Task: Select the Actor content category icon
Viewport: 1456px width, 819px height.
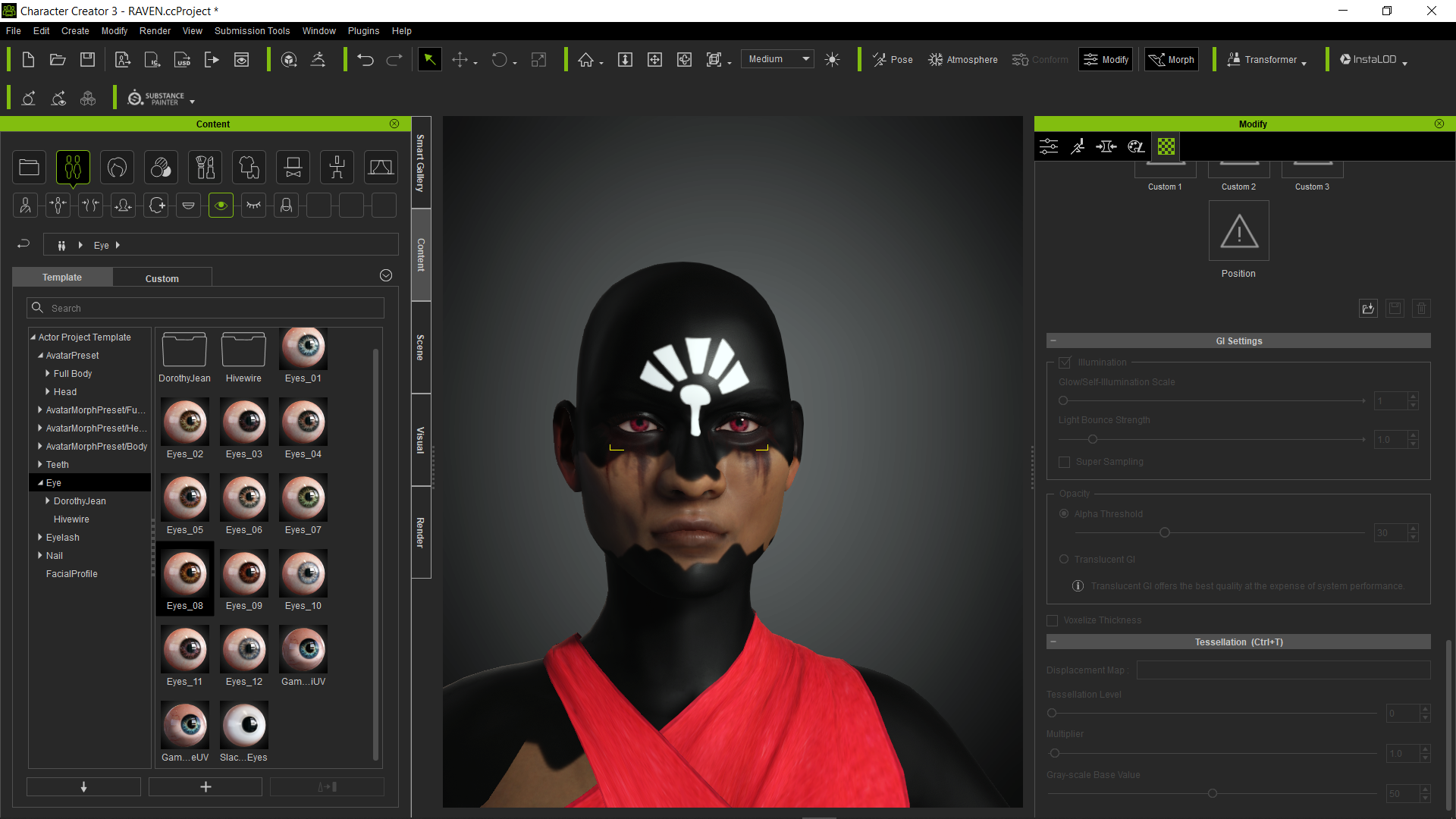Action: (x=73, y=168)
